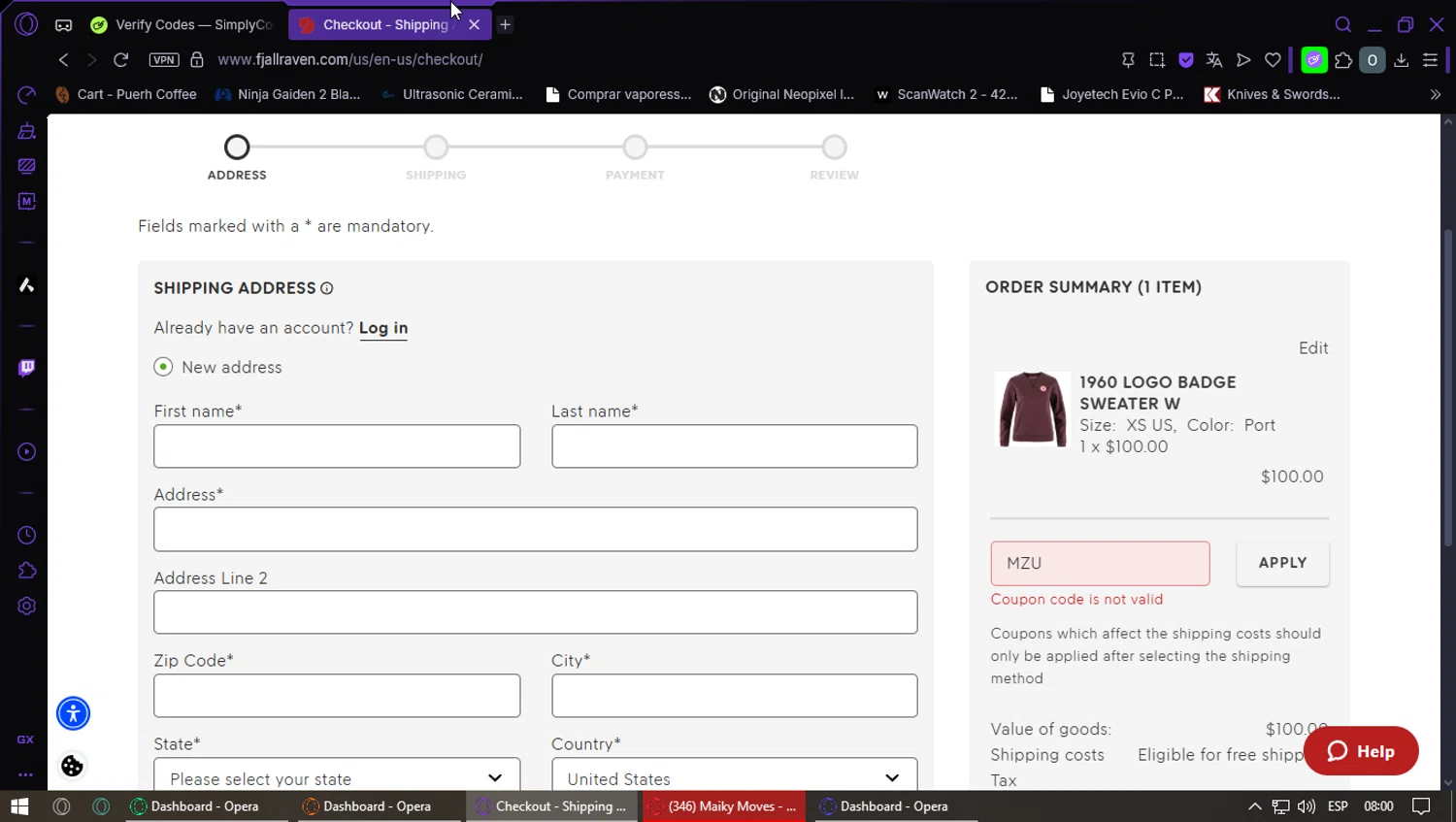The image size is (1456, 822).
Task: Show hidden system tray icons
Action: coord(1254,806)
